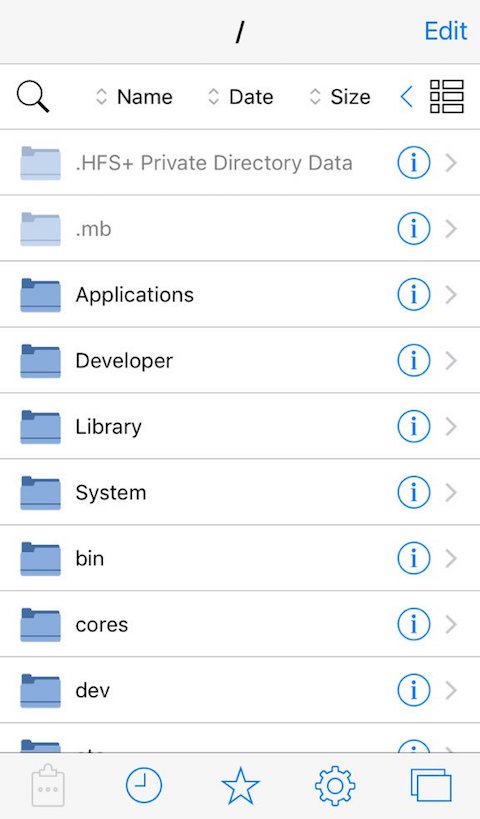Viewport: 480px width, 819px height.
Task: Switch to list view layout icon
Action: point(447,97)
